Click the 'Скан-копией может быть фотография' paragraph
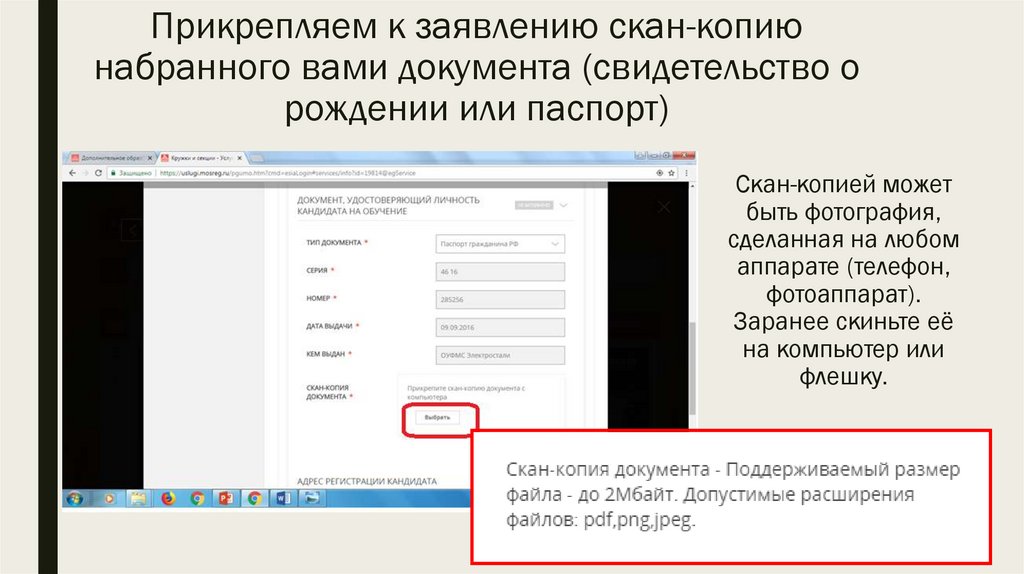 pos(843,281)
